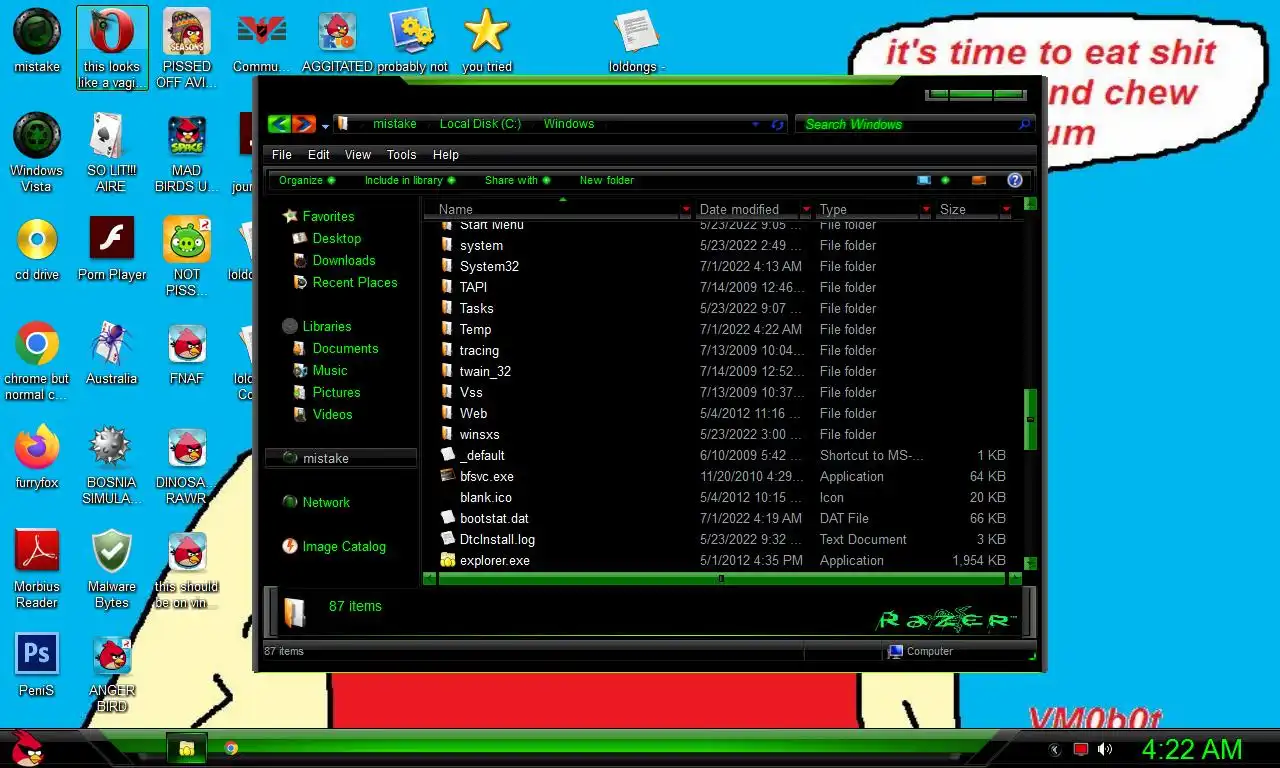Screen dimensions: 1280x768
Task: Select Local Disk (C:) in address bar
Action: 480,124
